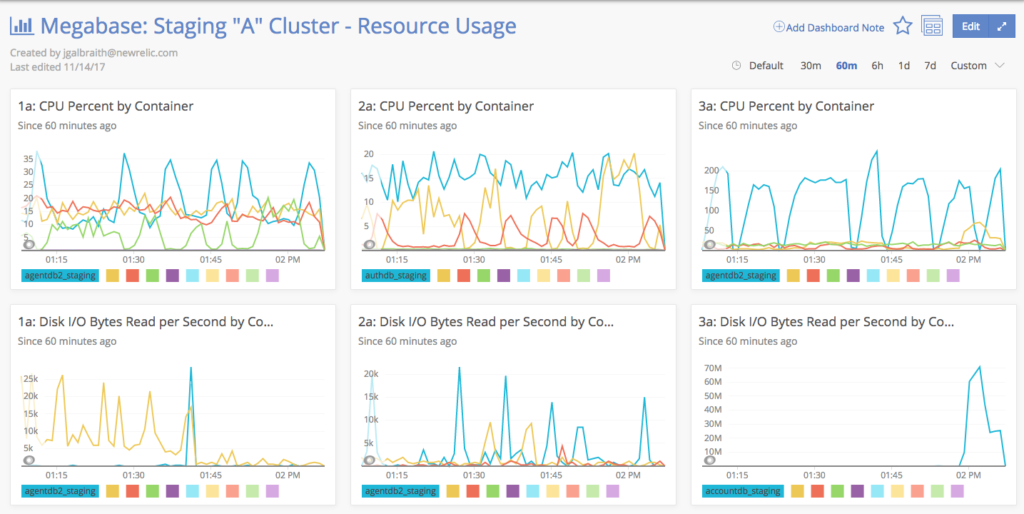Click gray marker circle in 2a CPU chart
The width and height of the screenshot is (1024, 514).
(x=369, y=244)
